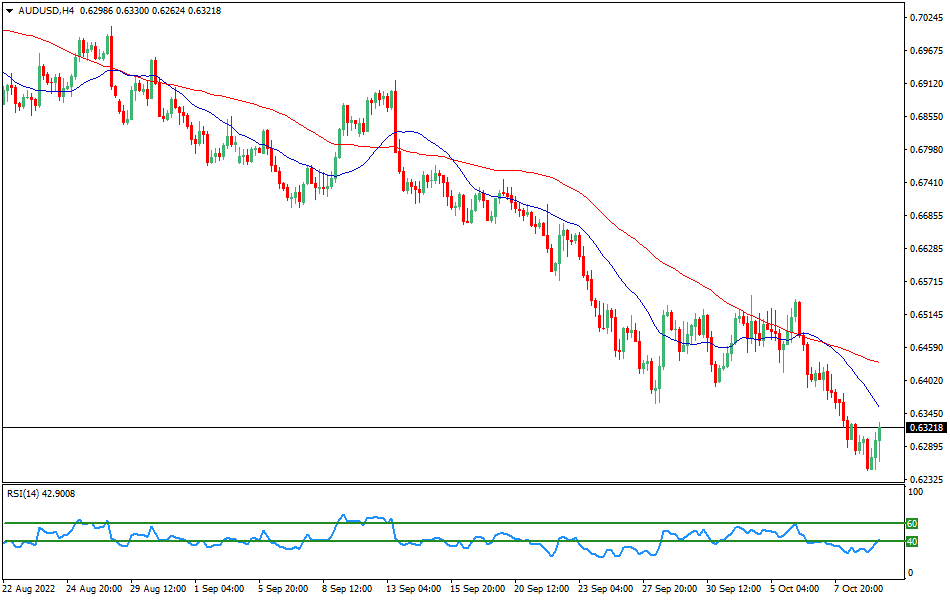This screenshot has width=950, height=600.
Task: Select the 7 Oct 20:00 time label
Action: click(858, 589)
